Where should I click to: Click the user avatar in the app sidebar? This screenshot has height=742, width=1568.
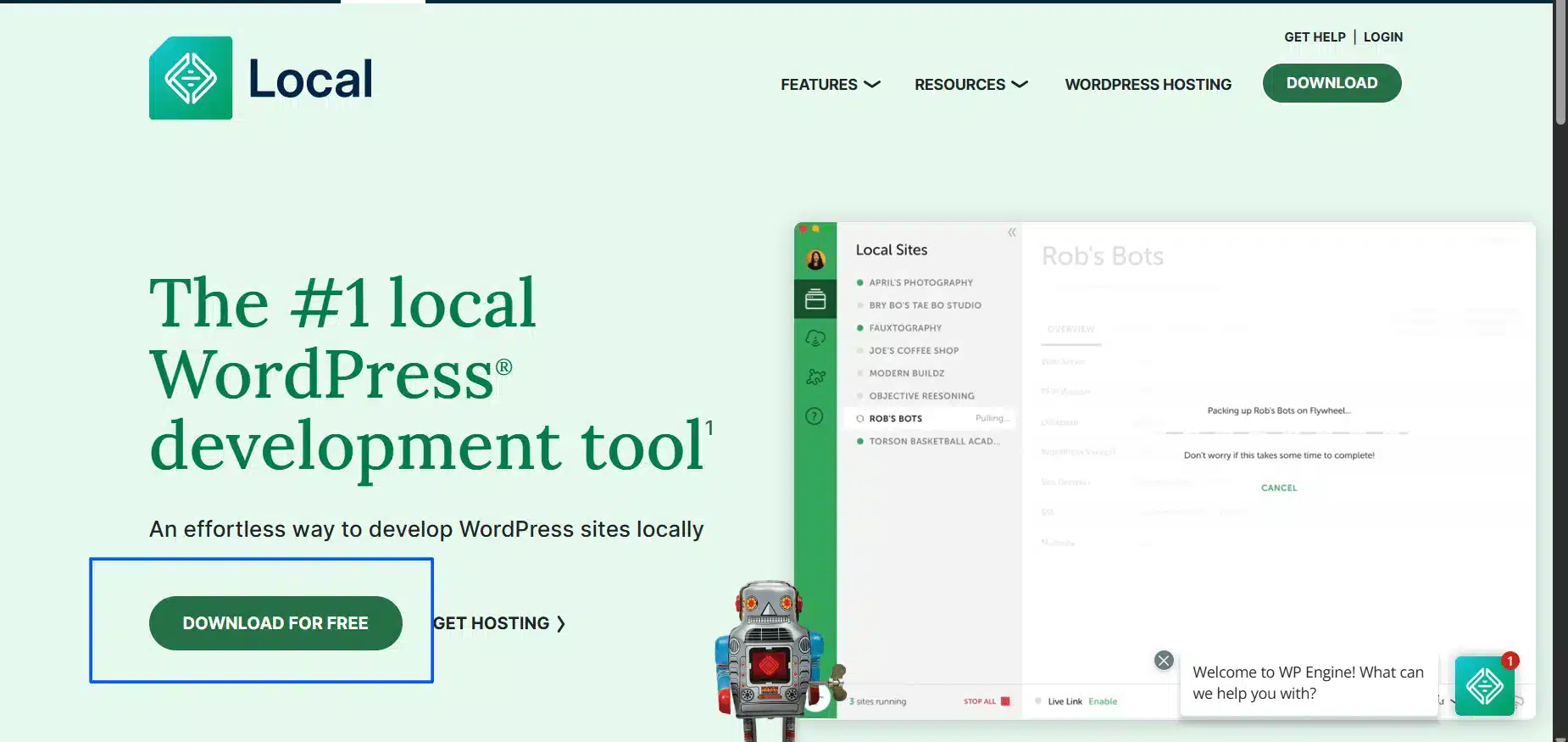pos(815,259)
